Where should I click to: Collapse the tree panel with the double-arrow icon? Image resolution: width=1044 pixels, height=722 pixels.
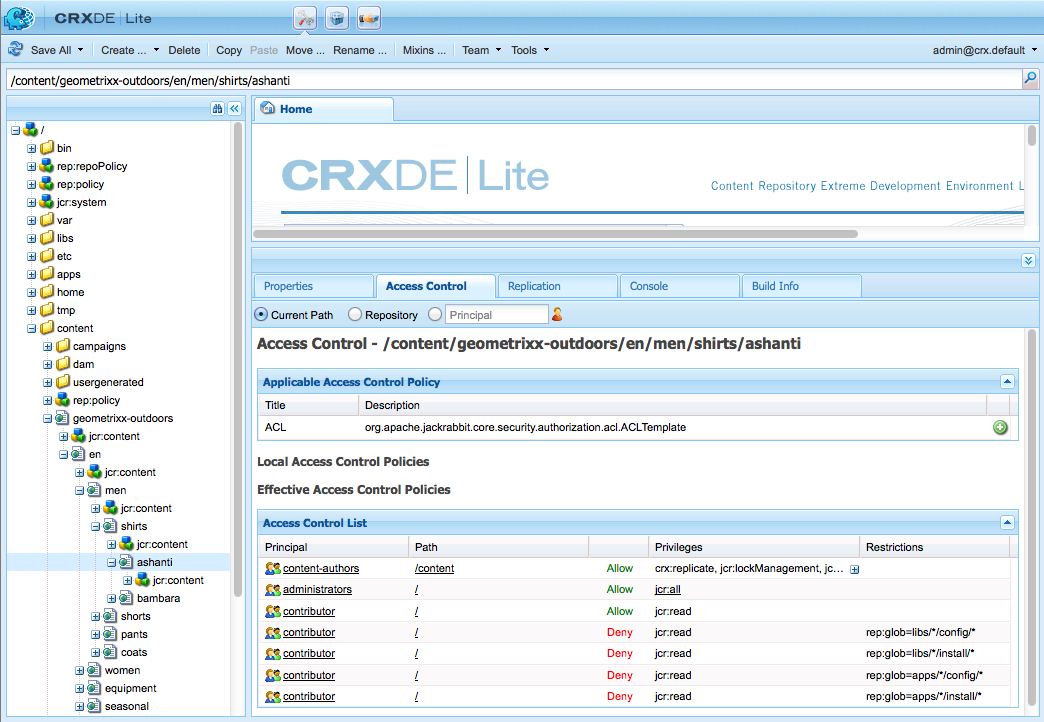point(234,109)
